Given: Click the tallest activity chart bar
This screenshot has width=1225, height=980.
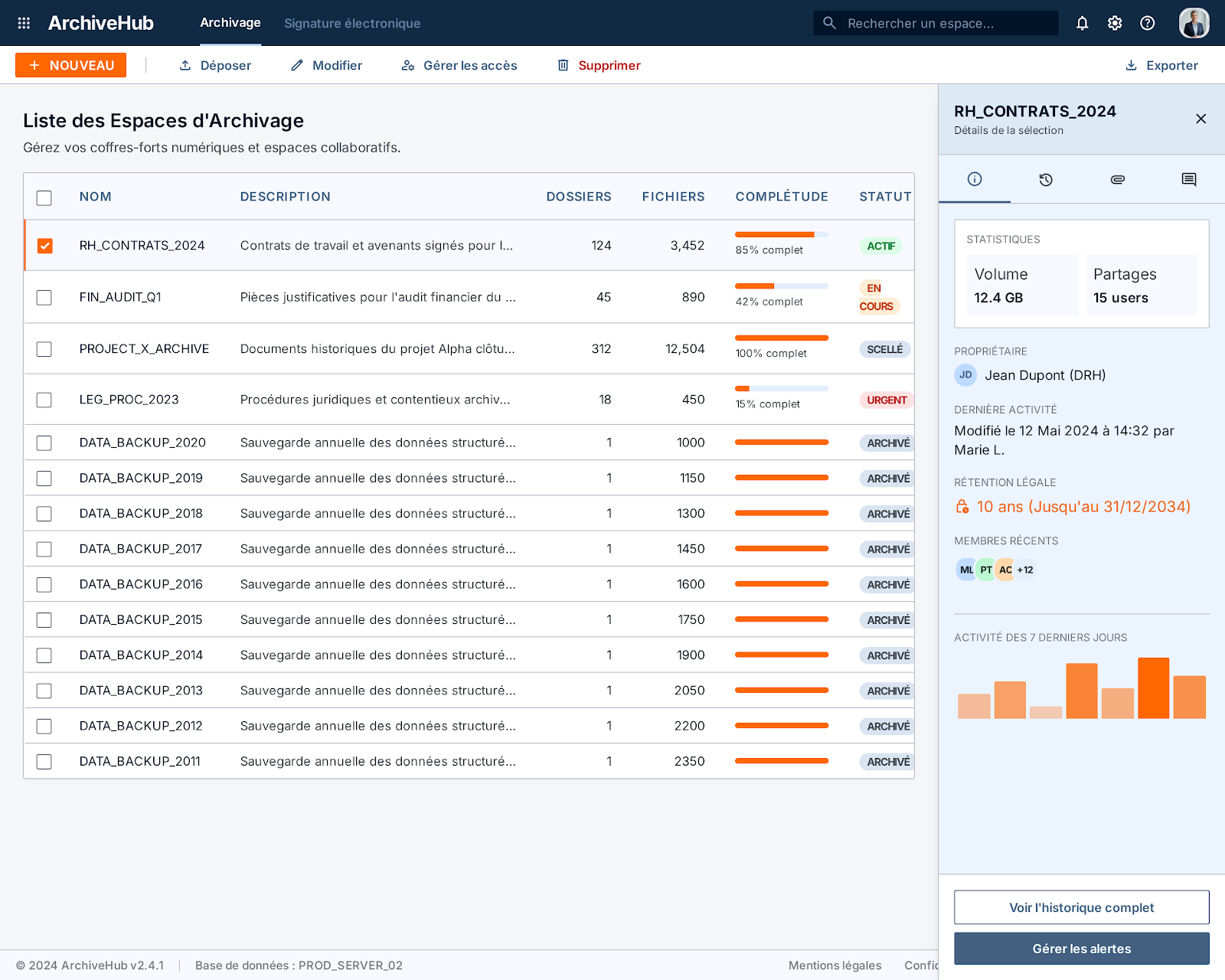Looking at the screenshot, I should [x=1153, y=688].
